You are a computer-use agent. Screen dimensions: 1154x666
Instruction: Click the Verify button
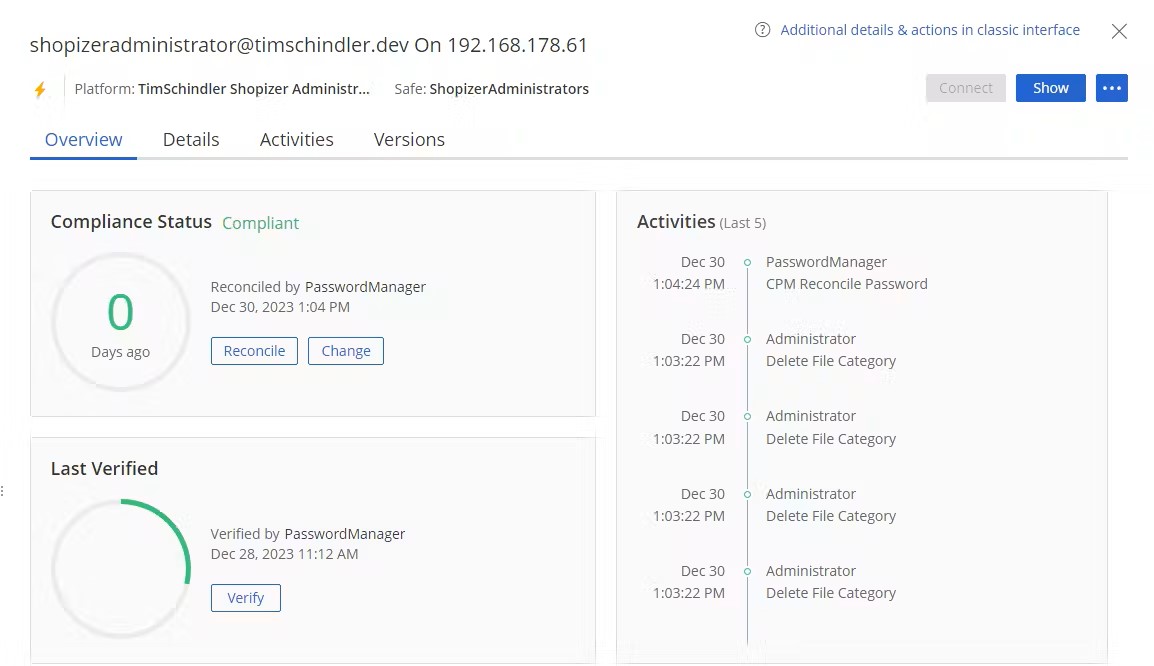(x=245, y=597)
